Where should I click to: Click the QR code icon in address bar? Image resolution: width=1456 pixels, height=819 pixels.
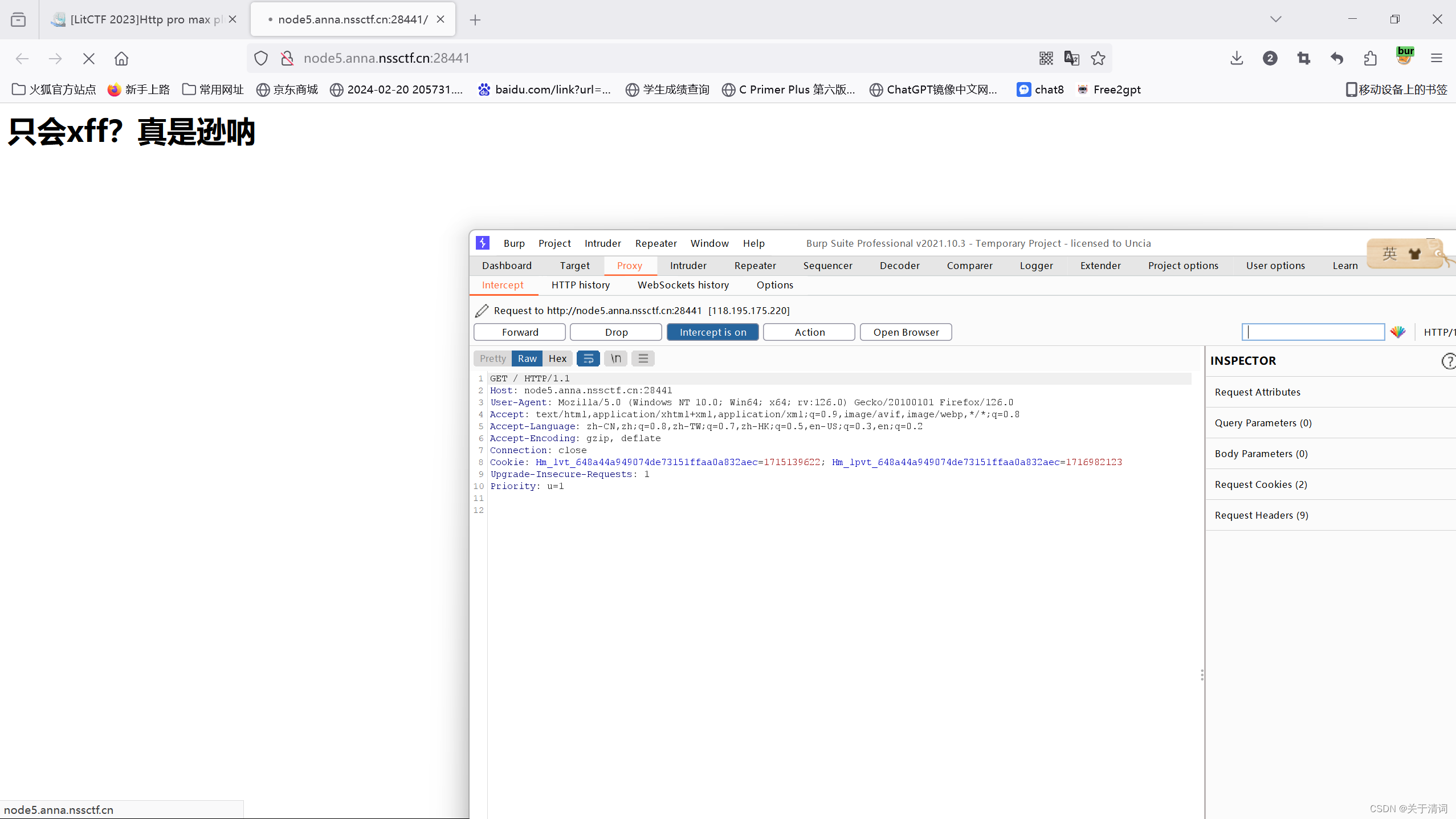[x=1046, y=58]
